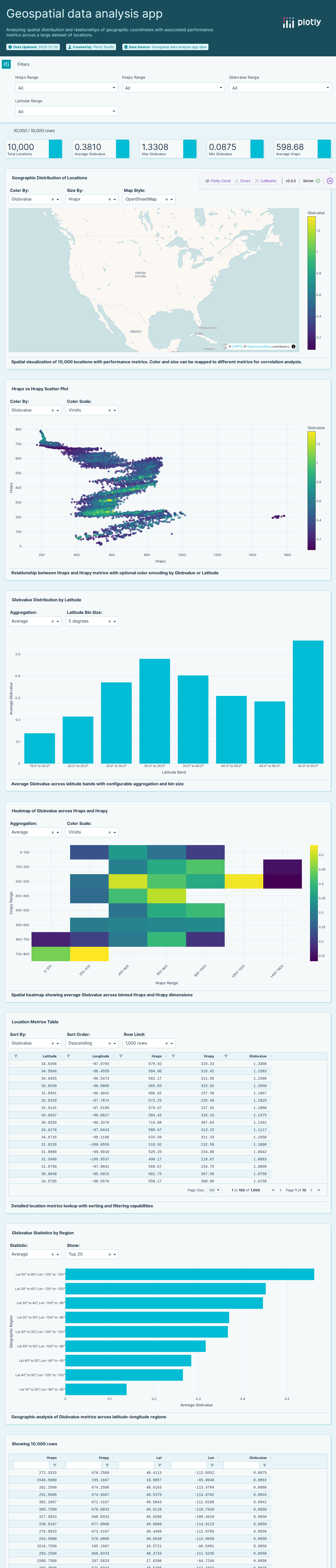Click the Plotly logo in header

pyautogui.click(x=302, y=23)
